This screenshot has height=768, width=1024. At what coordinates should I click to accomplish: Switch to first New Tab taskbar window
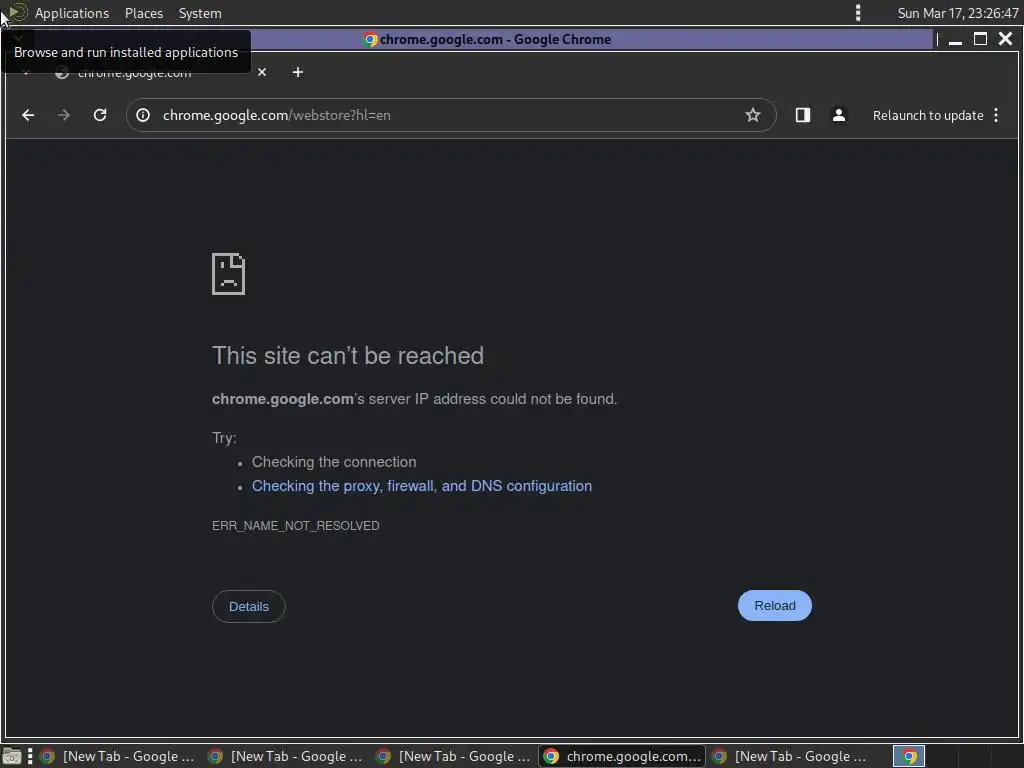pos(118,756)
